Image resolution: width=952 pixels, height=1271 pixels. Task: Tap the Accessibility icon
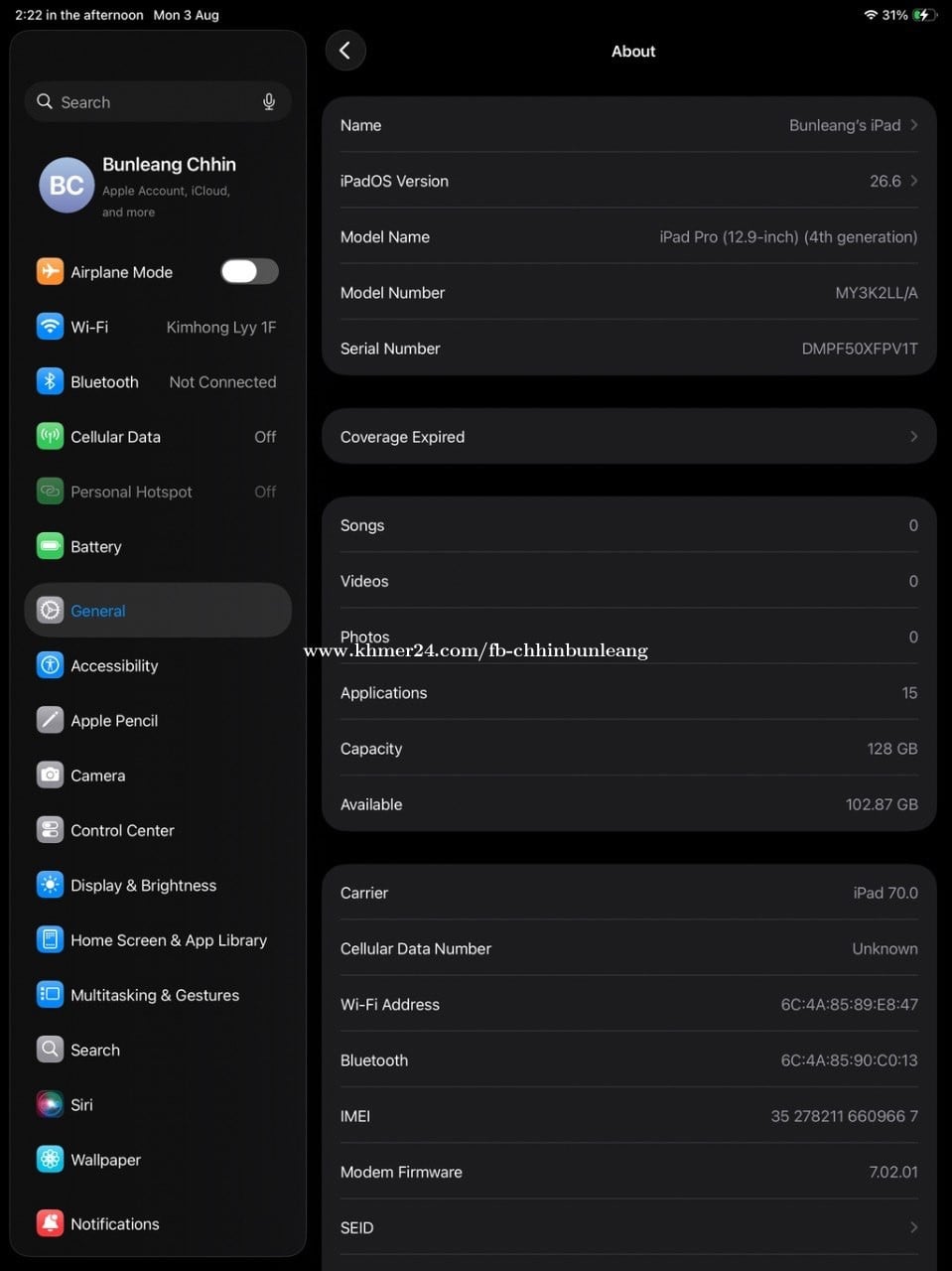(x=50, y=665)
